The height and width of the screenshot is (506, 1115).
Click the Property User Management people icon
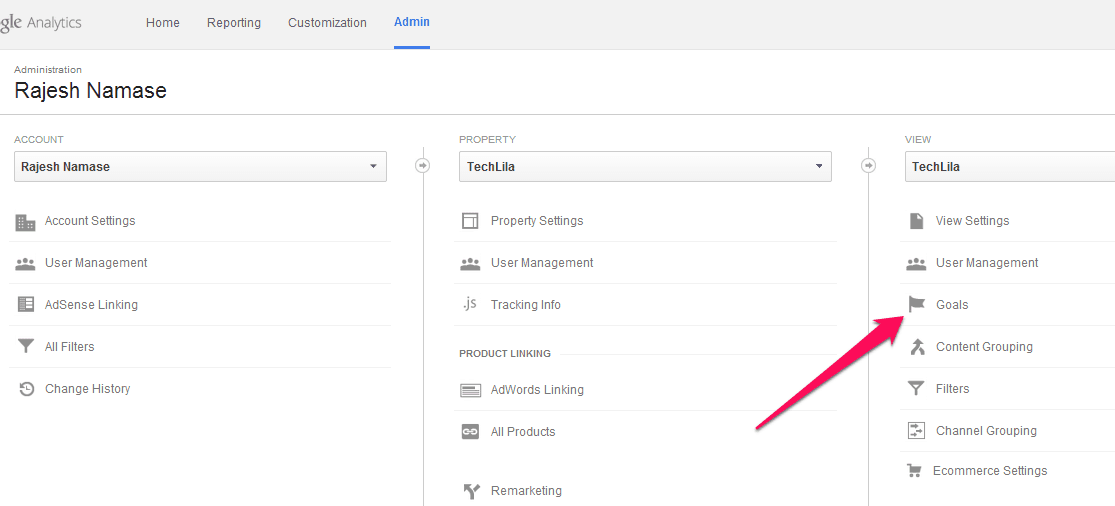click(470, 264)
